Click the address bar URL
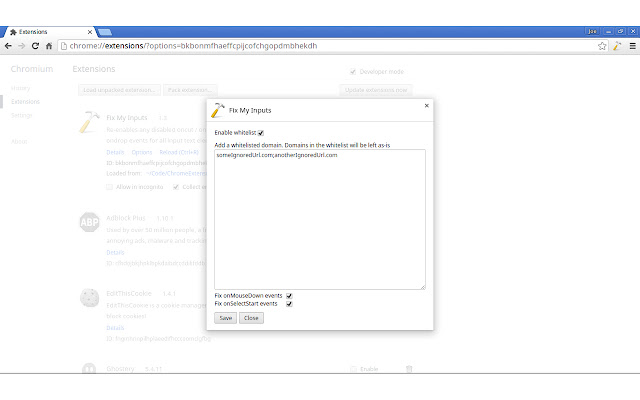The height and width of the screenshot is (400, 640). (193, 46)
